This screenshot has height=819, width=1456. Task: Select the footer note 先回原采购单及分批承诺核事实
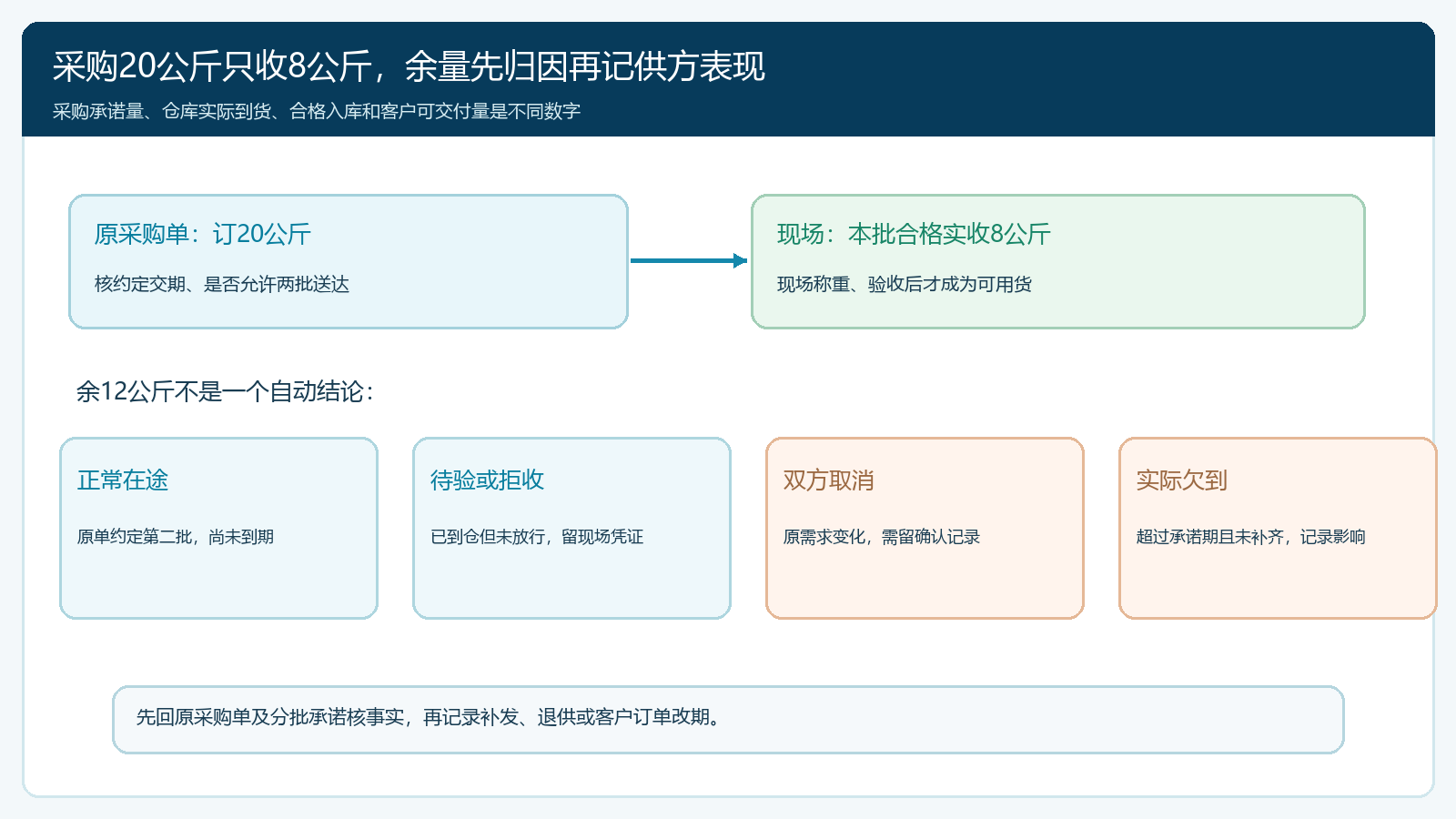point(270,717)
